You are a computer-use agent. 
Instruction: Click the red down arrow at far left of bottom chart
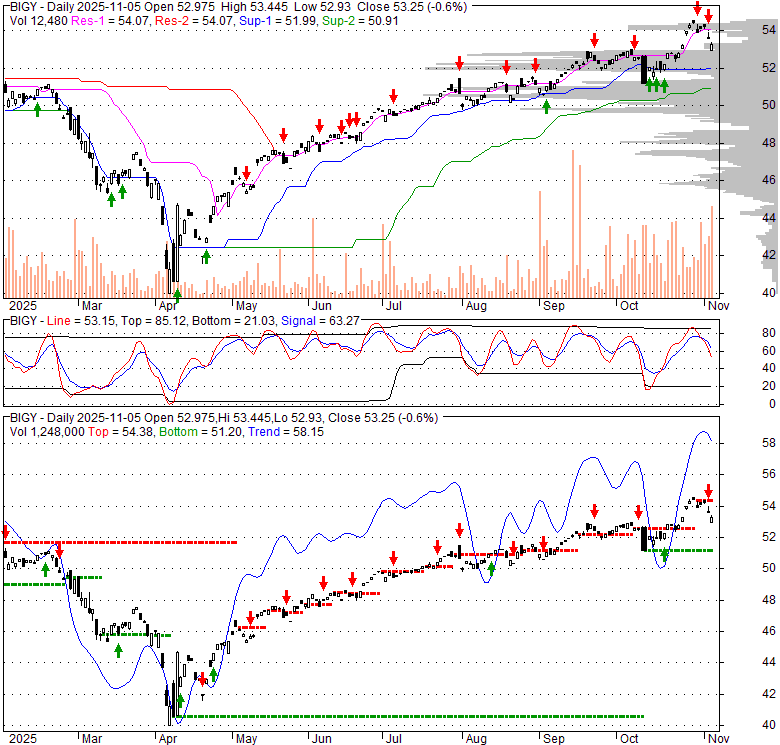click(x=5, y=531)
